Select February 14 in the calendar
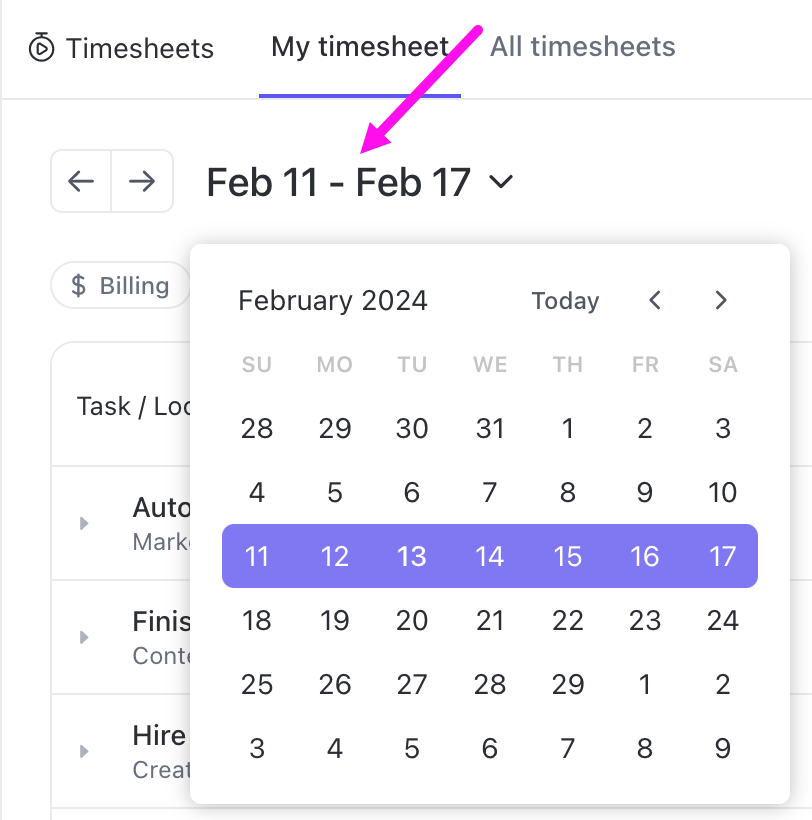 [490, 556]
